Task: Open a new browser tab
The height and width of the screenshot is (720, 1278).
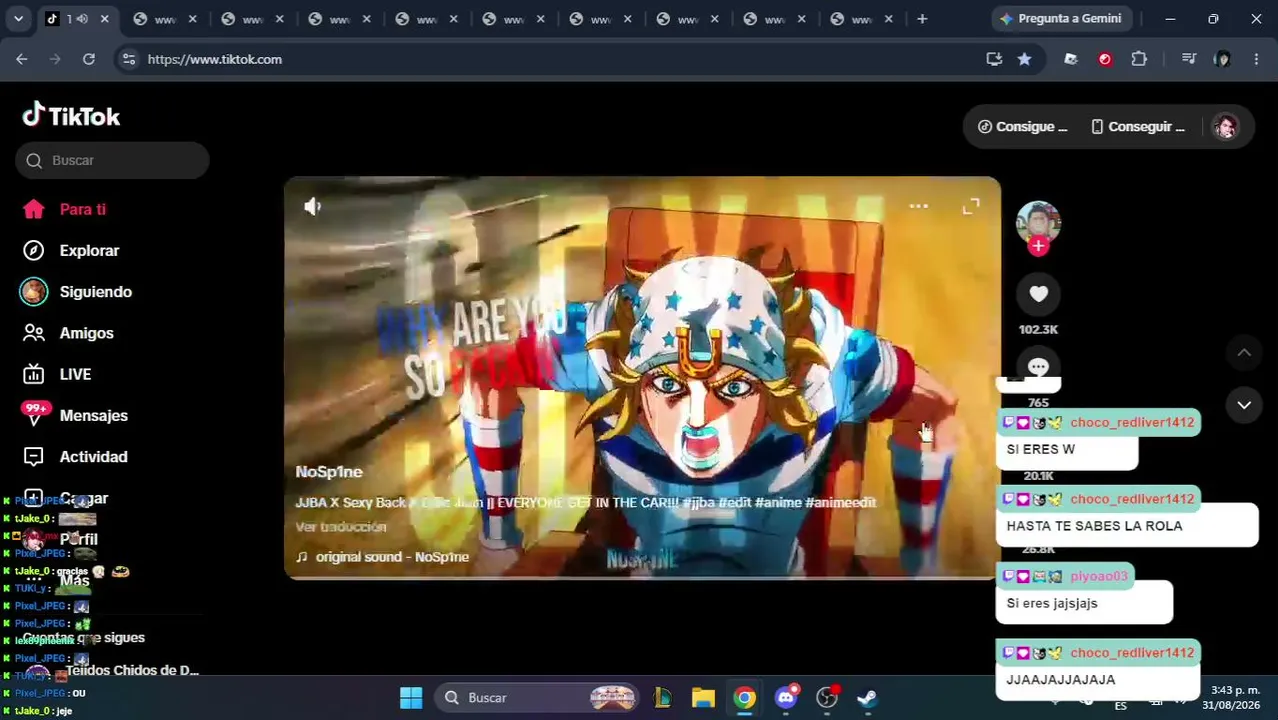Action: (922, 18)
